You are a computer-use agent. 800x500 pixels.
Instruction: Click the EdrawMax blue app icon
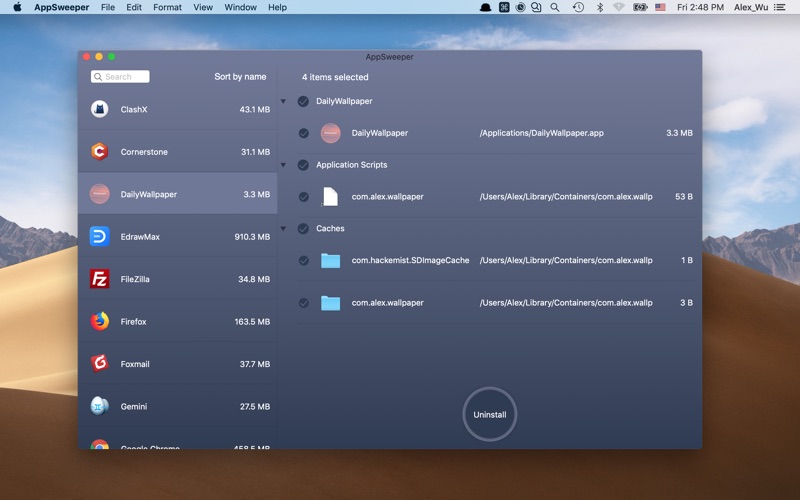(x=99, y=236)
